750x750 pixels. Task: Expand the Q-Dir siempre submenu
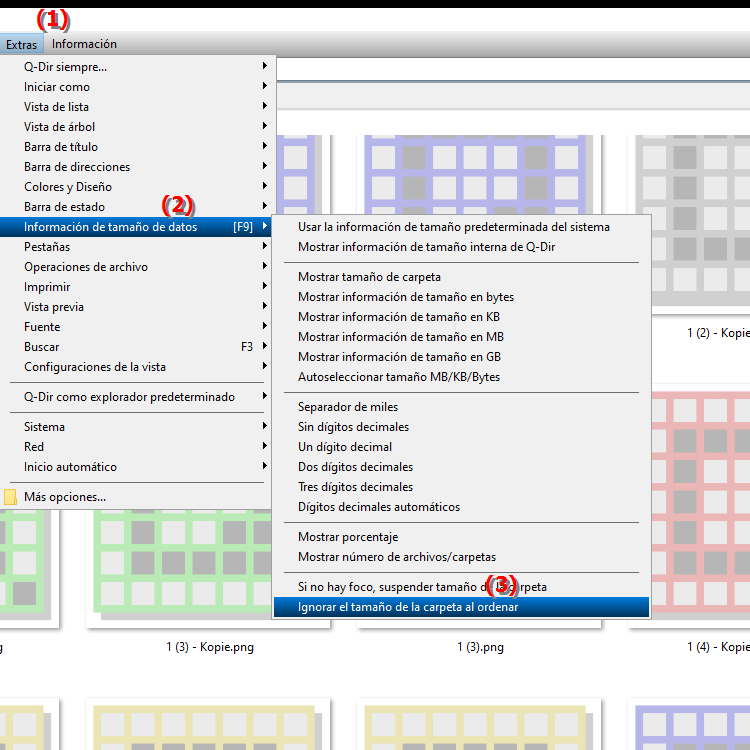click(66, 67)
